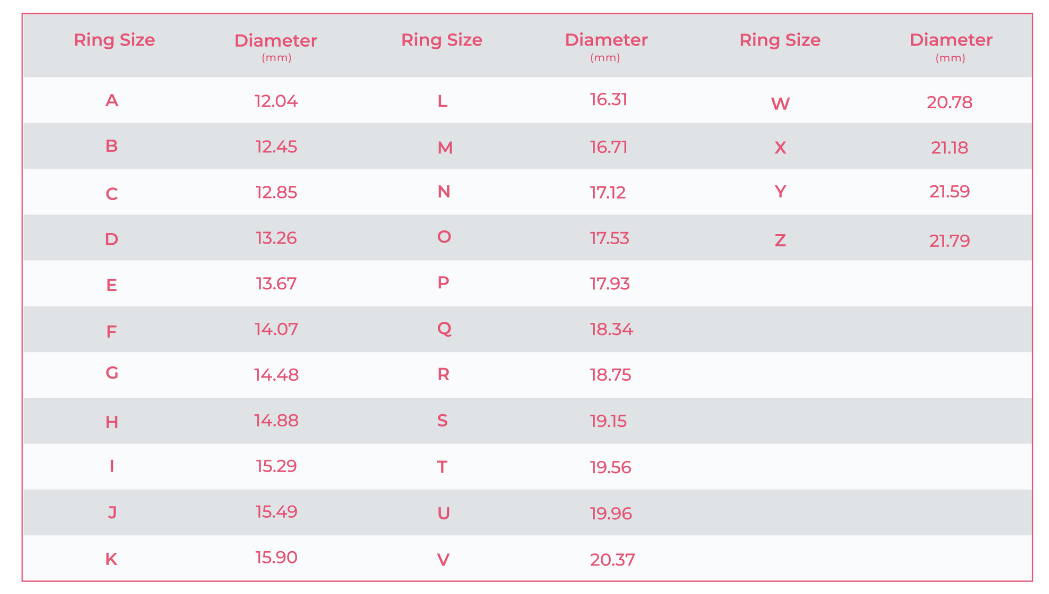Click the middle Ring Size column header
Image resolution: width=1049 pixels, height=594 pixels.
coord(442,40)
